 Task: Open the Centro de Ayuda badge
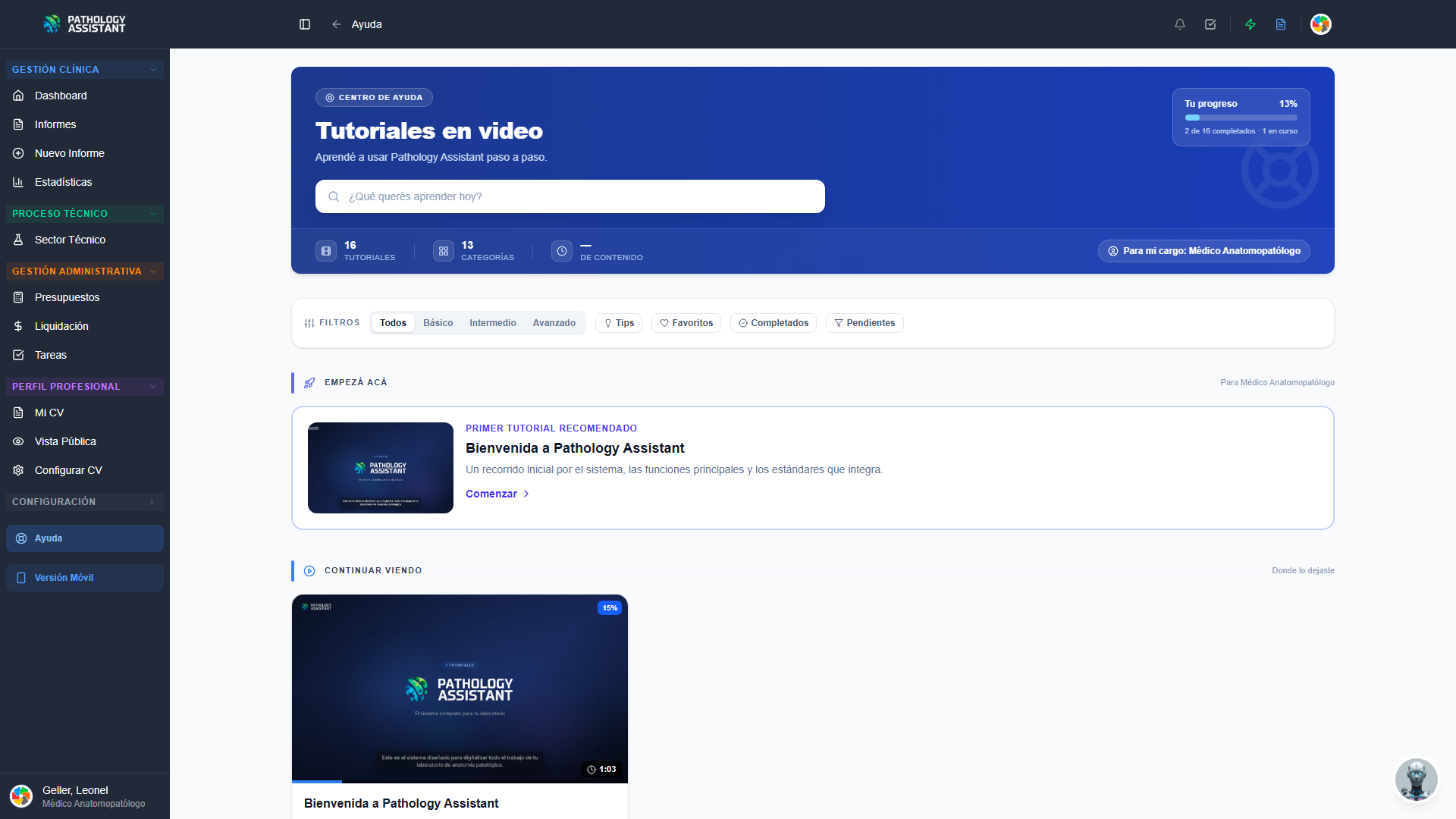click(x=374, y=98)
